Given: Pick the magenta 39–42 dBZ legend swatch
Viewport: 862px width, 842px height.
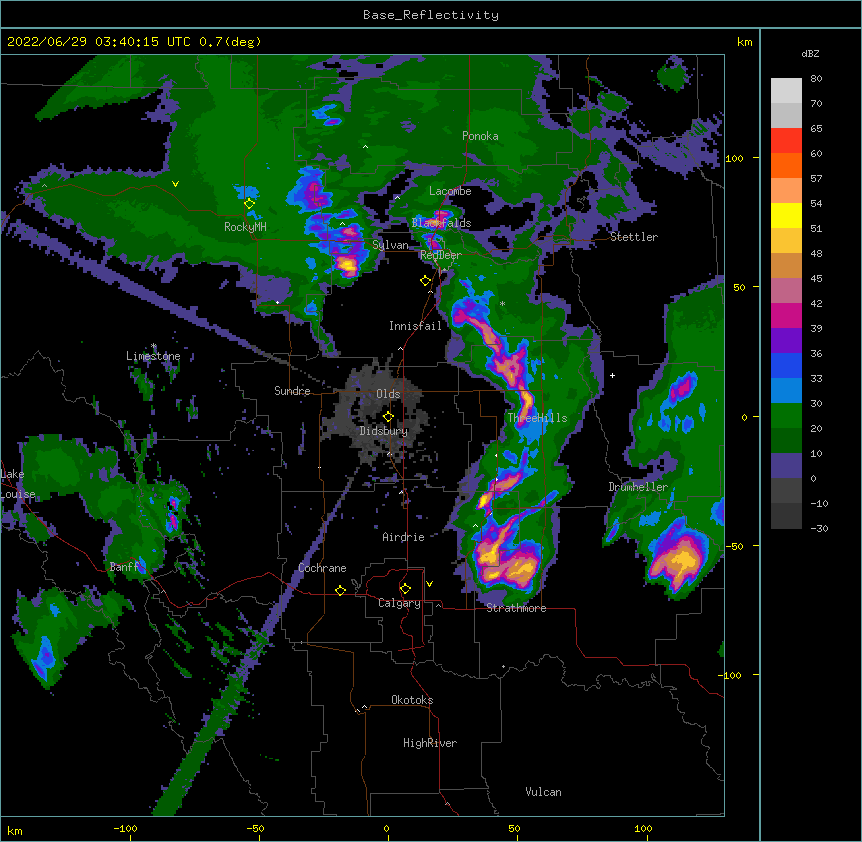Looking at the screenshot, I should pos(786,315).
